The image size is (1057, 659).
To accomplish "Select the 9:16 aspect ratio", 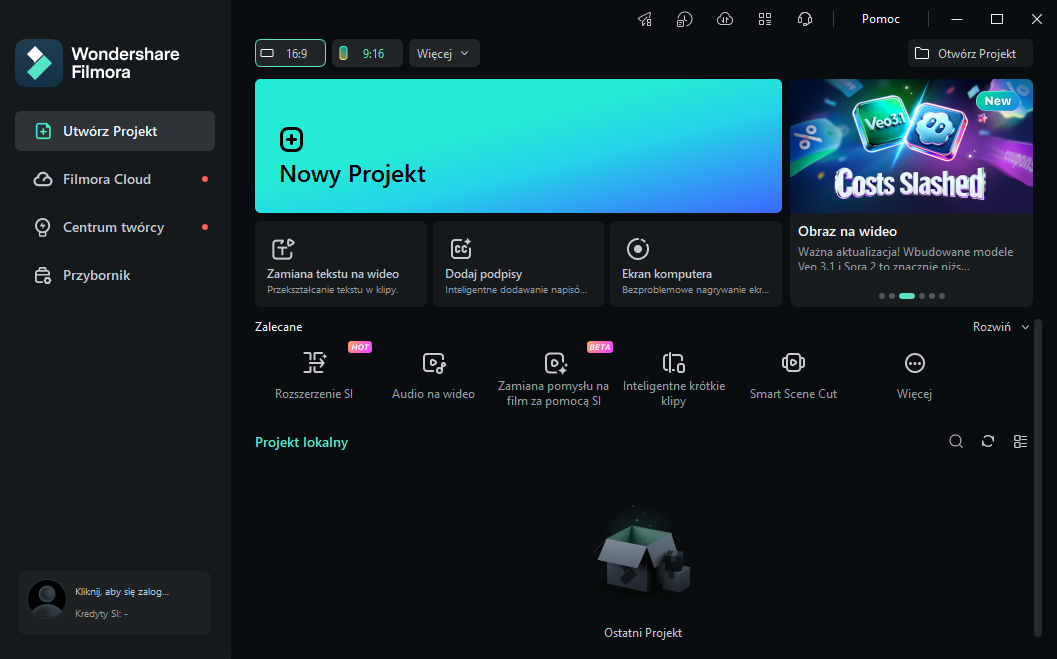I will pyautogui.click(x=367, y=53).
